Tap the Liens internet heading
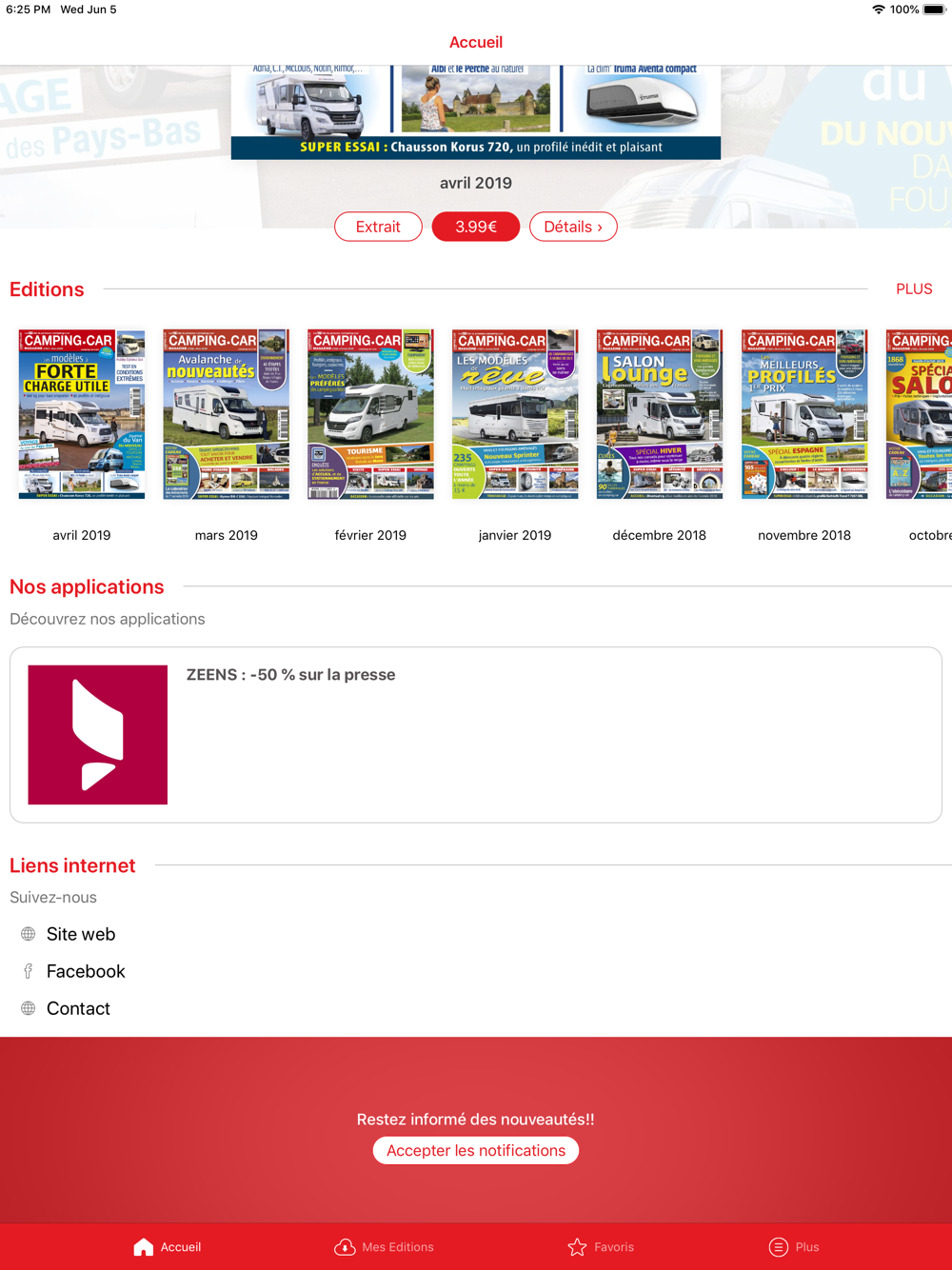This screenshot has height=1270, width=952. [x=72, y=865]
